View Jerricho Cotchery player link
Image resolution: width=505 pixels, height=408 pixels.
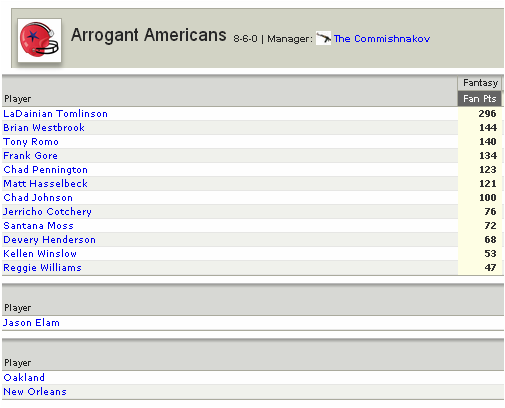click(47, 212)
